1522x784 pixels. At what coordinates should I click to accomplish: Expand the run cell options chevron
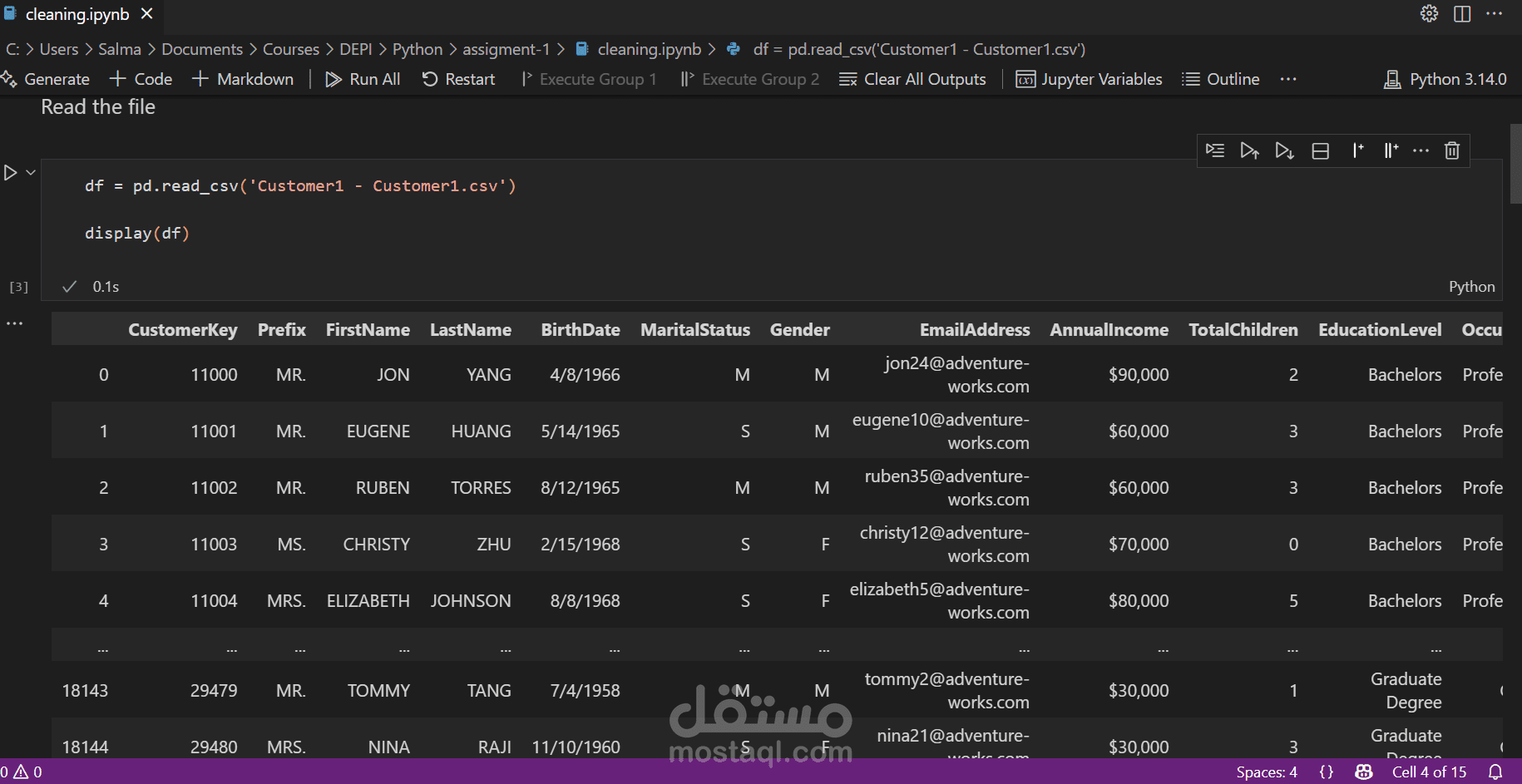point(31,172)
